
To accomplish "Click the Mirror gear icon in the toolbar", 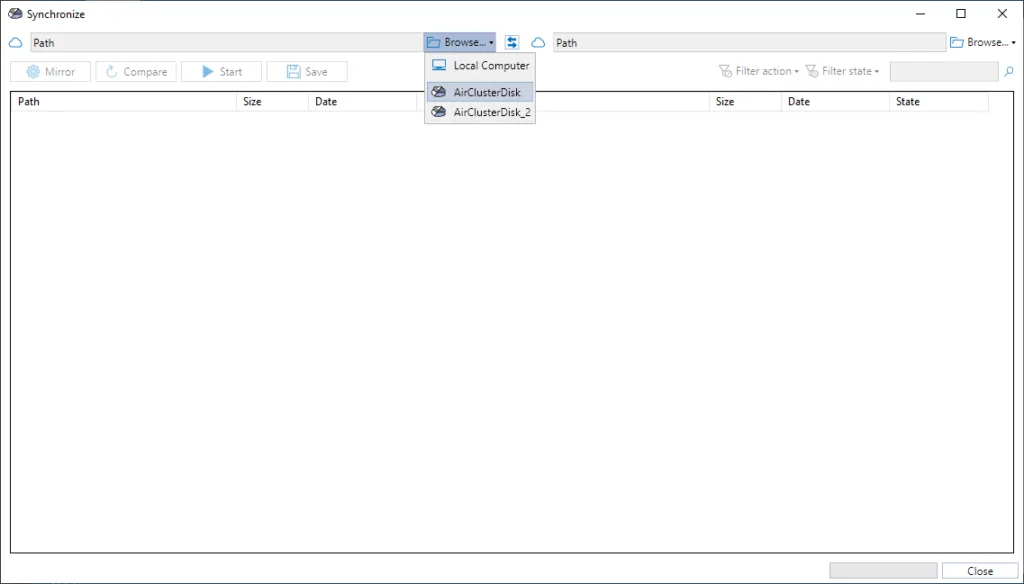I will (33, 72).
